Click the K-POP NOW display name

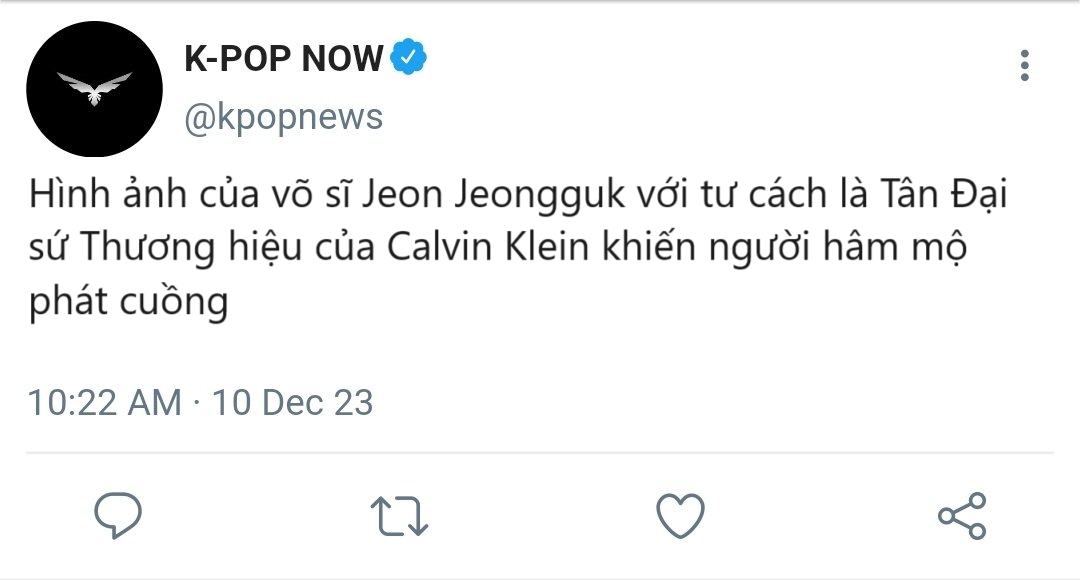[284, 60]
